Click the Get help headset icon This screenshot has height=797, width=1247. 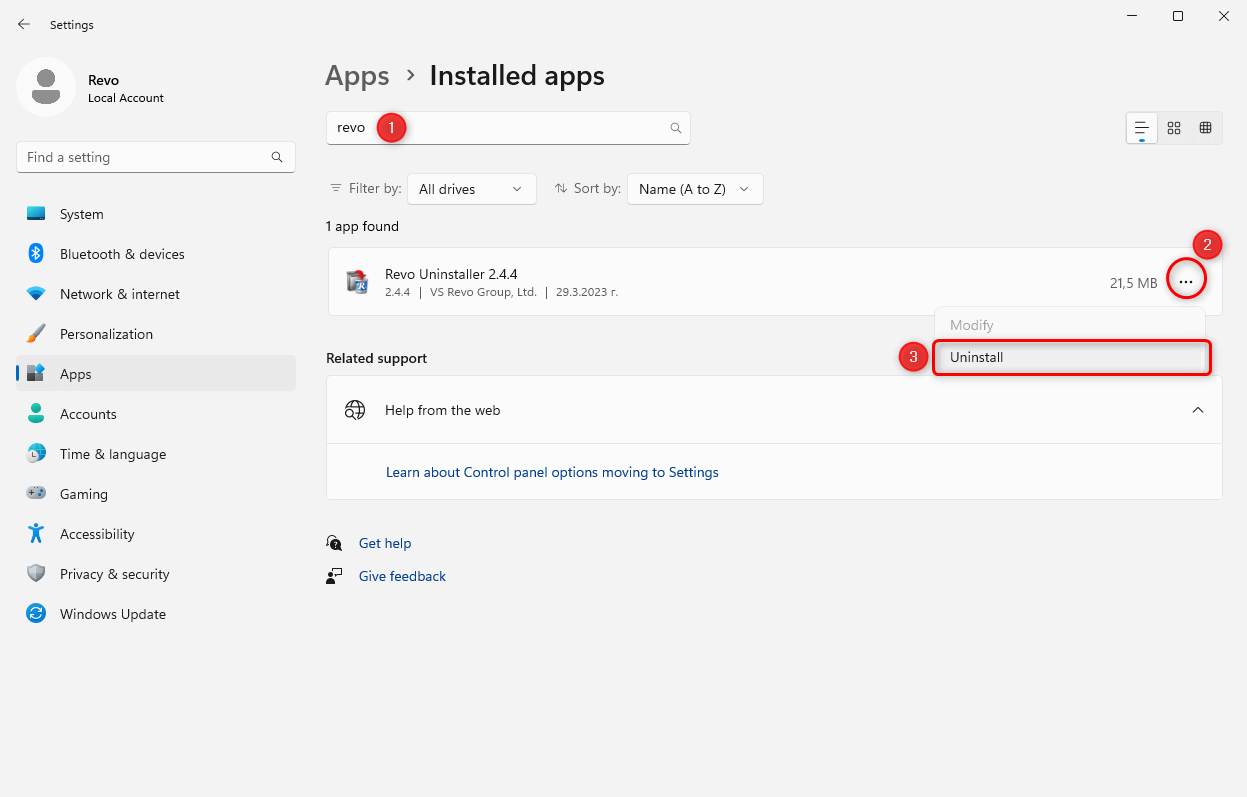(335, 543)
